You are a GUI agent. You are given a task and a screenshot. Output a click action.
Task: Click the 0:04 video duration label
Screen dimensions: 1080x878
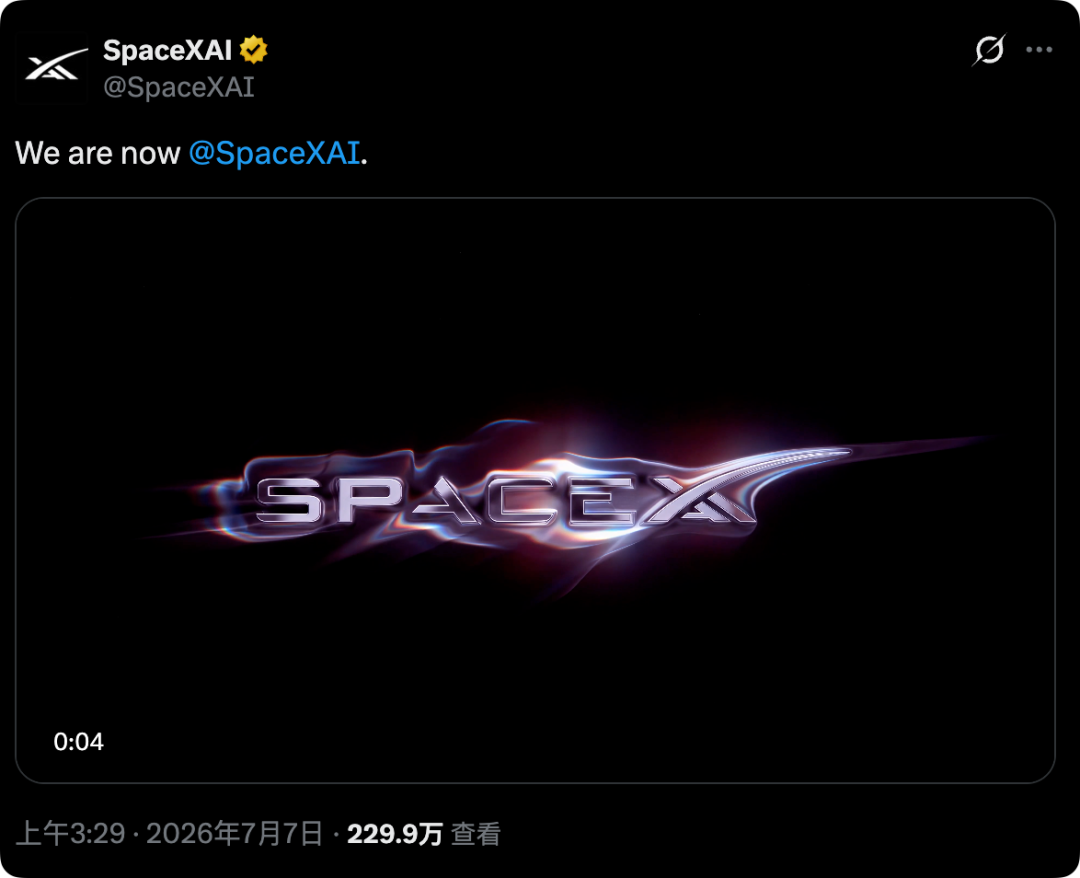coord(79,742)
